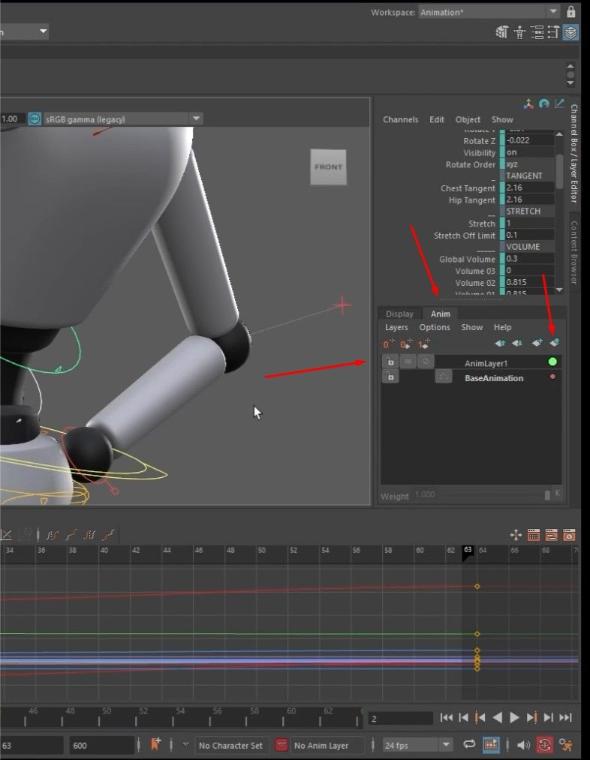Image resolution: width=590 pixels, height=760 pixels.
Task: Switch to the Display layer tab
Action: click(x=399, y=314)
